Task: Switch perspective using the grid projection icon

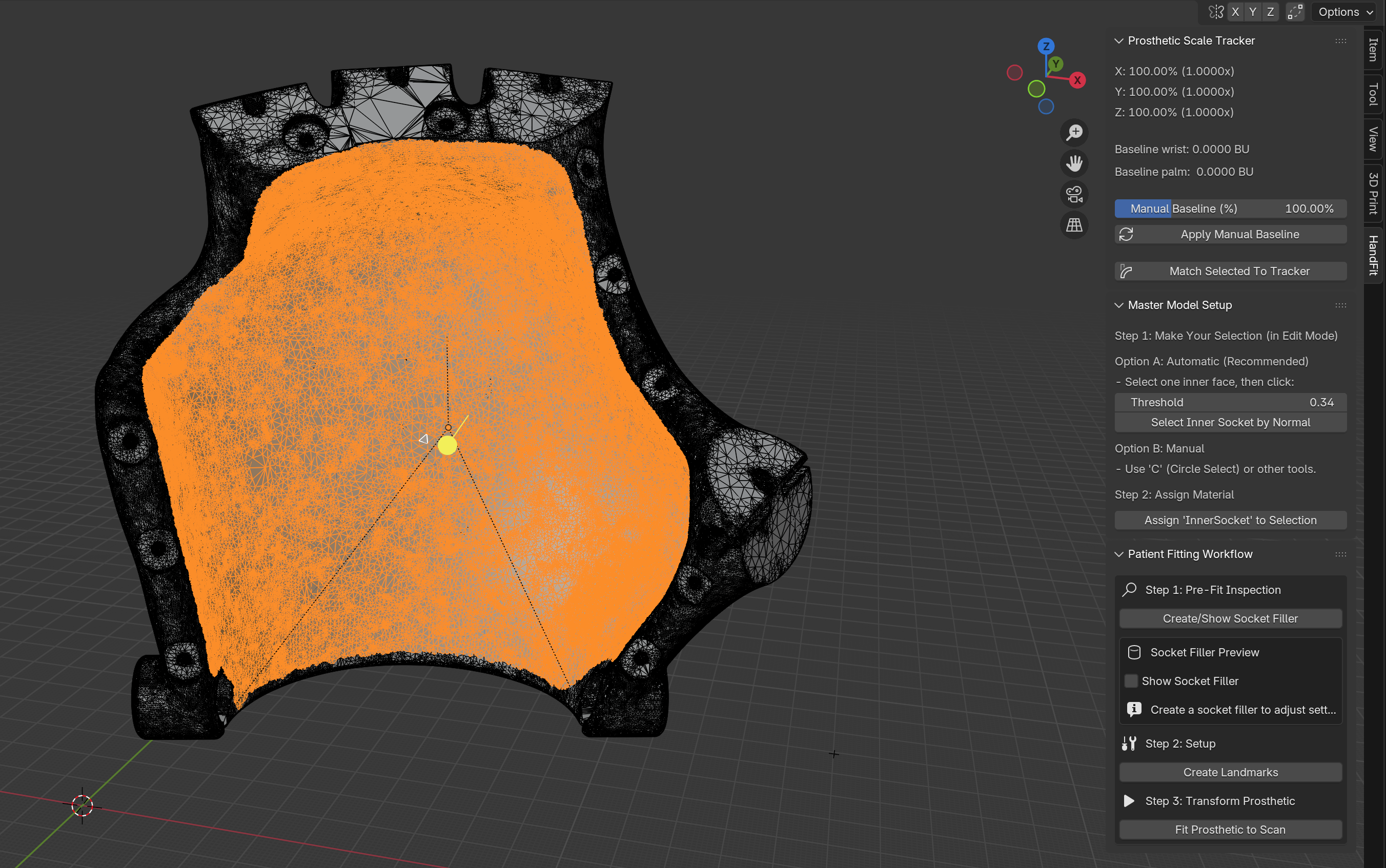Action: coord(1074,225)
